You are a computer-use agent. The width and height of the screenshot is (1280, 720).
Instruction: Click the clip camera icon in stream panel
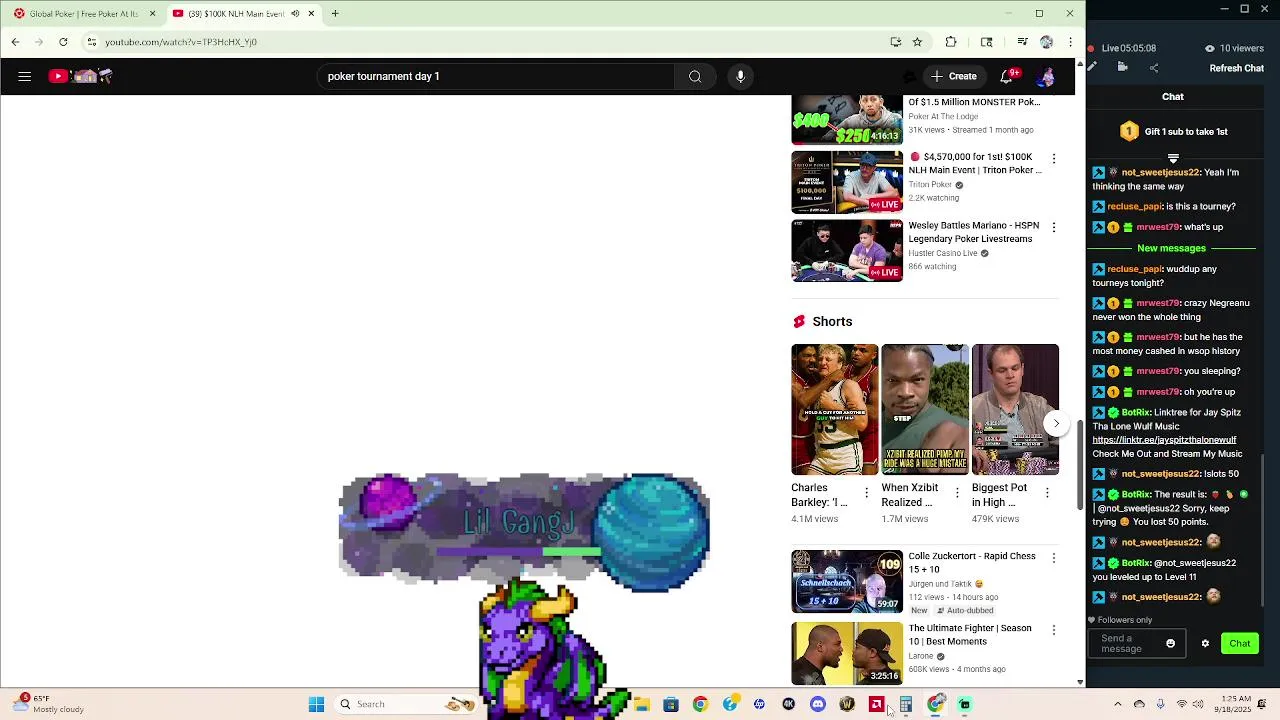1123,67
